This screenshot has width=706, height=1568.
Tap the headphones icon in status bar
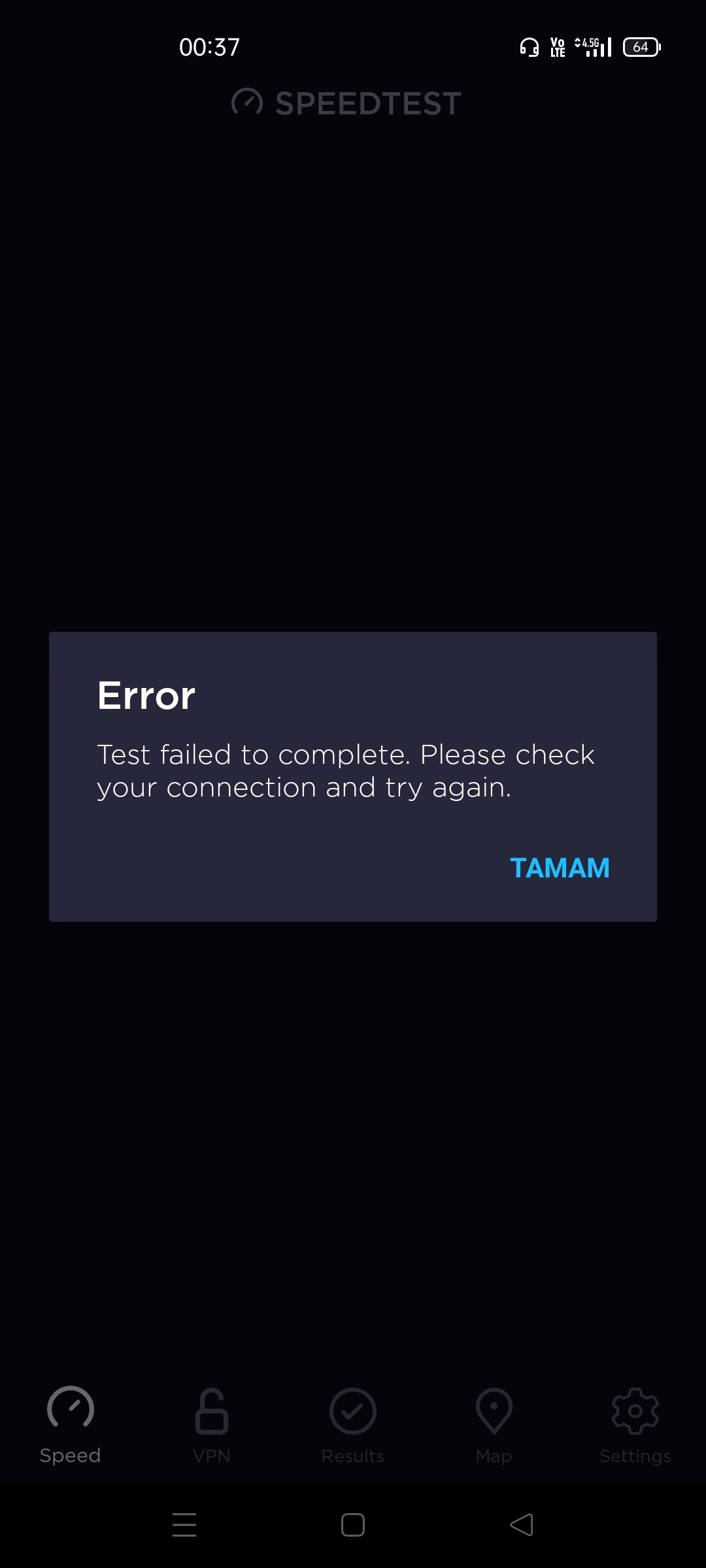(x=529, y=47)
